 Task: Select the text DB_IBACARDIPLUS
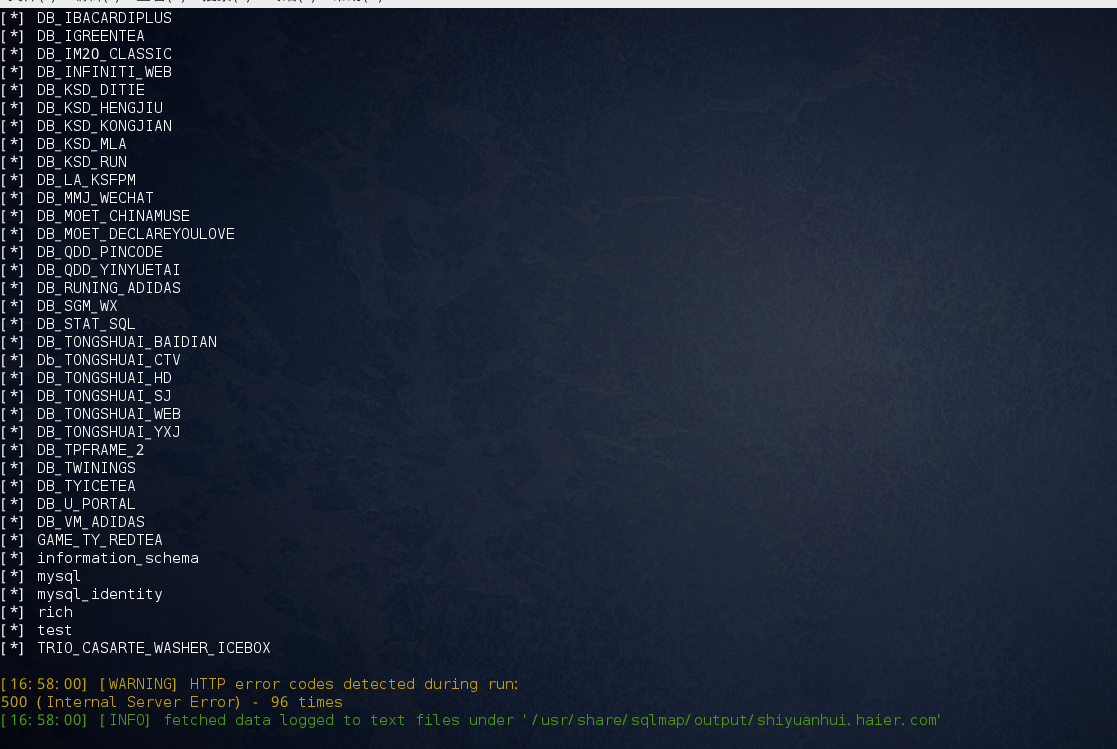click(x=104, y=18)
